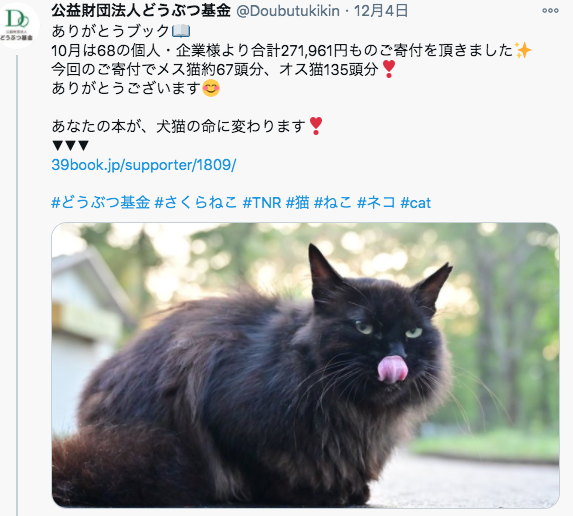This screenshot has width=573, height=516.
Task: Open the kanji hashtag #猫
Action: (297, 202)
